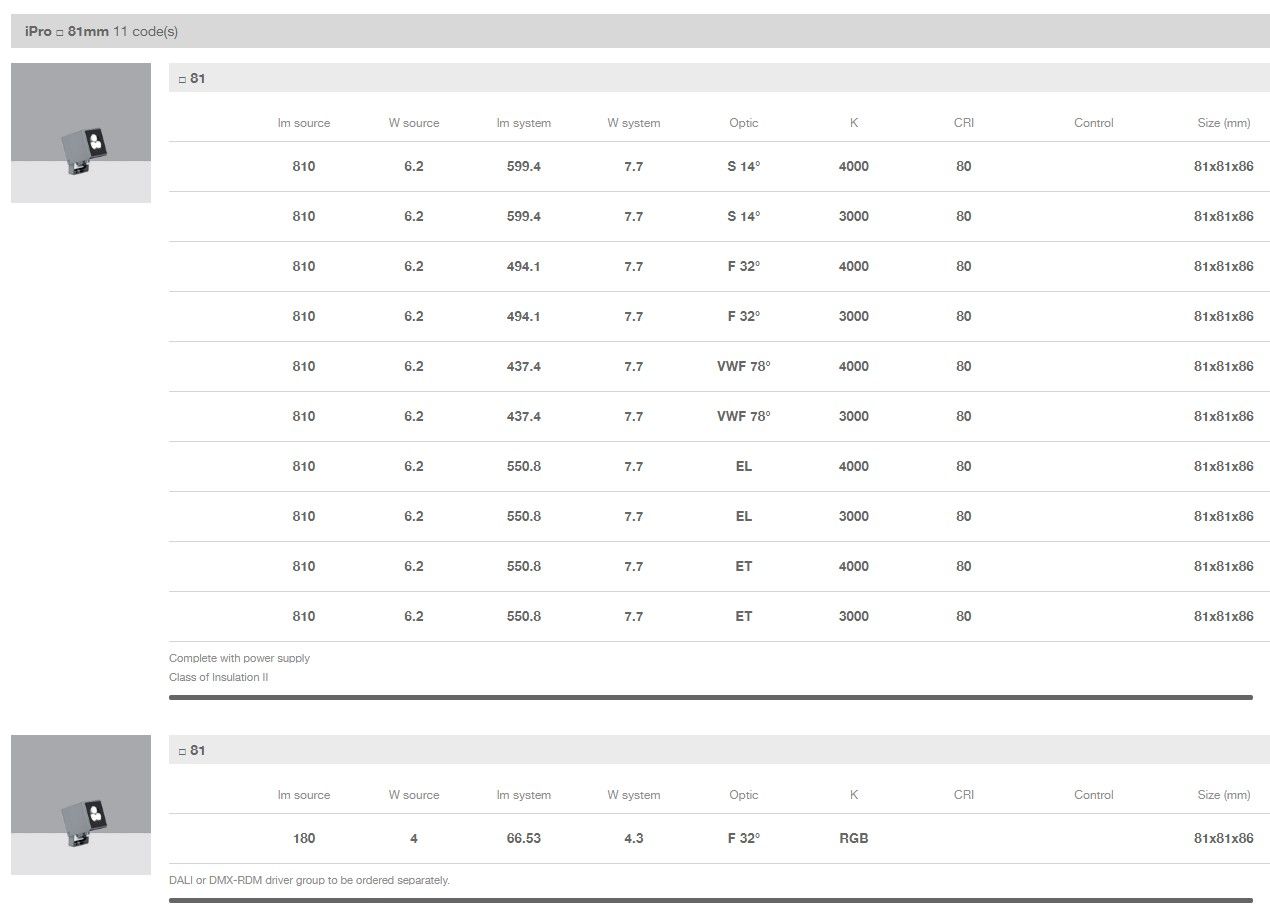Viewport: 1270px width, 920px height.
Task: Click the first iPro 81 product thumbnail
Action: click(81, 133)
